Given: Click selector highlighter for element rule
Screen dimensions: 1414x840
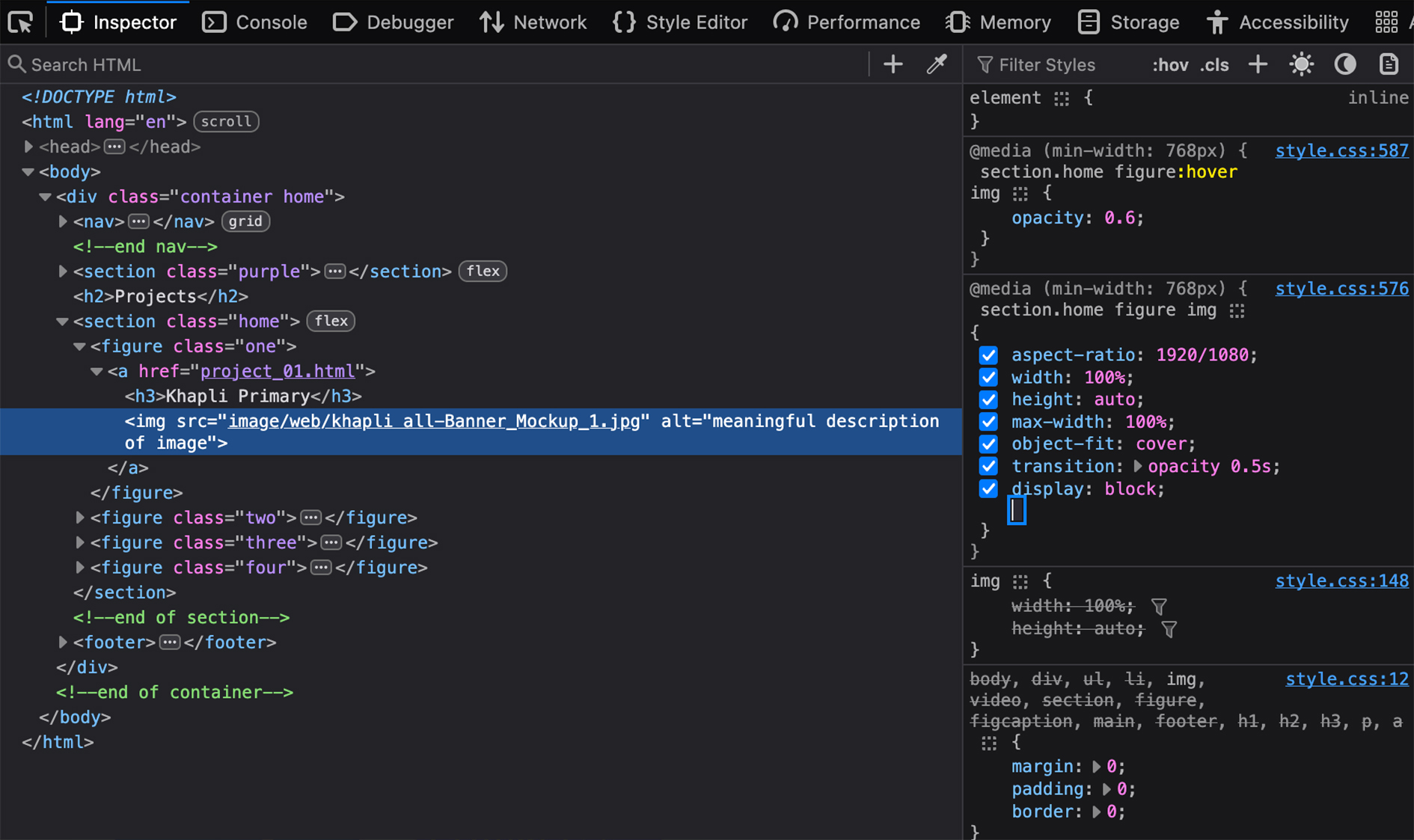Looking at the screenshot, I should tap(1061, 99).
